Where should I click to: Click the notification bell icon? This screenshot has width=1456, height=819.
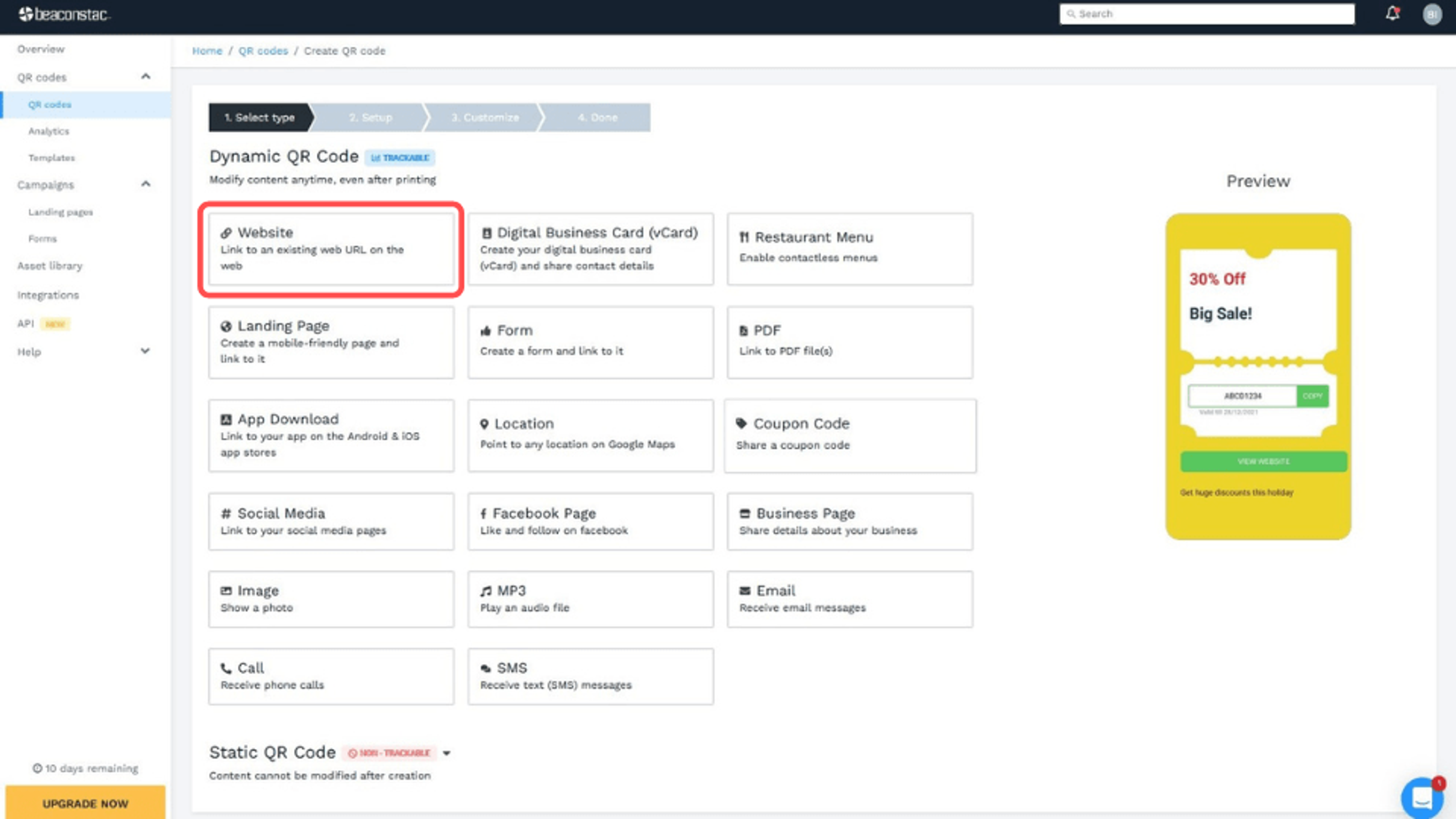click(1392, 14)
